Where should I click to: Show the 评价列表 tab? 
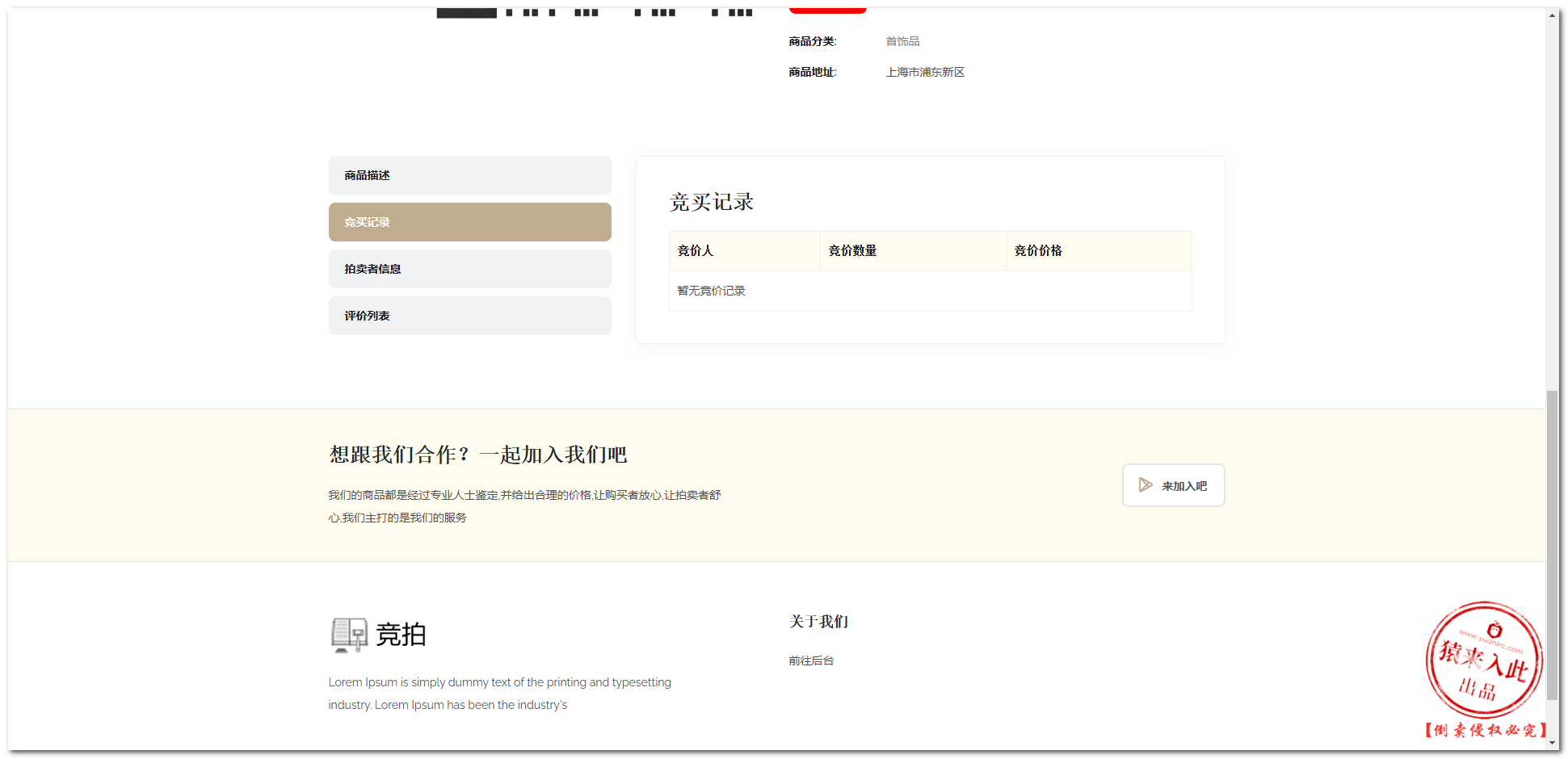[469, 316]
